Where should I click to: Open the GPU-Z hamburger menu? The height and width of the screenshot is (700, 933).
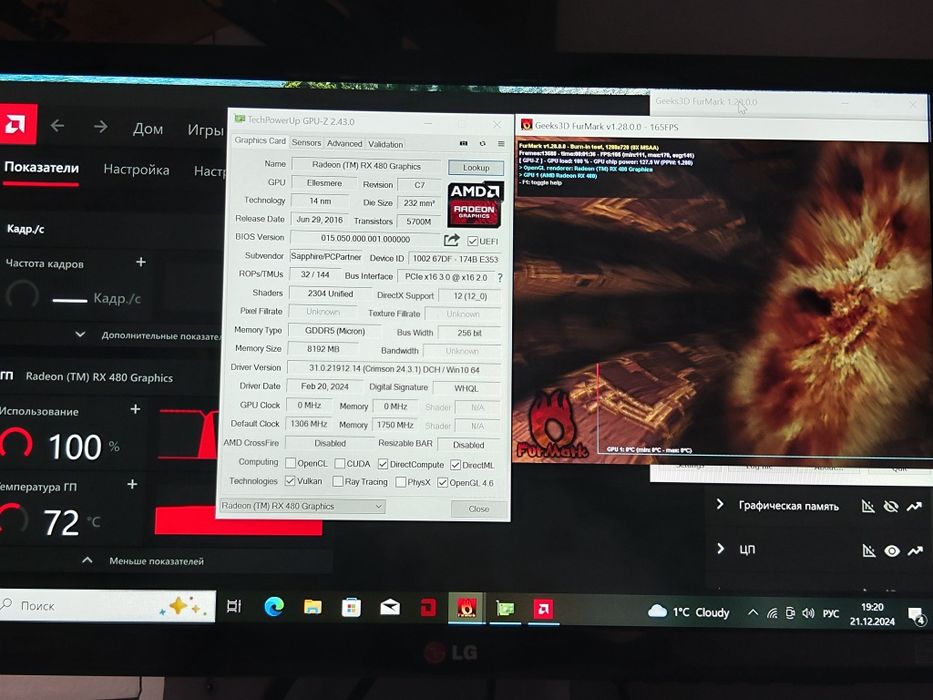pos(501,143)
